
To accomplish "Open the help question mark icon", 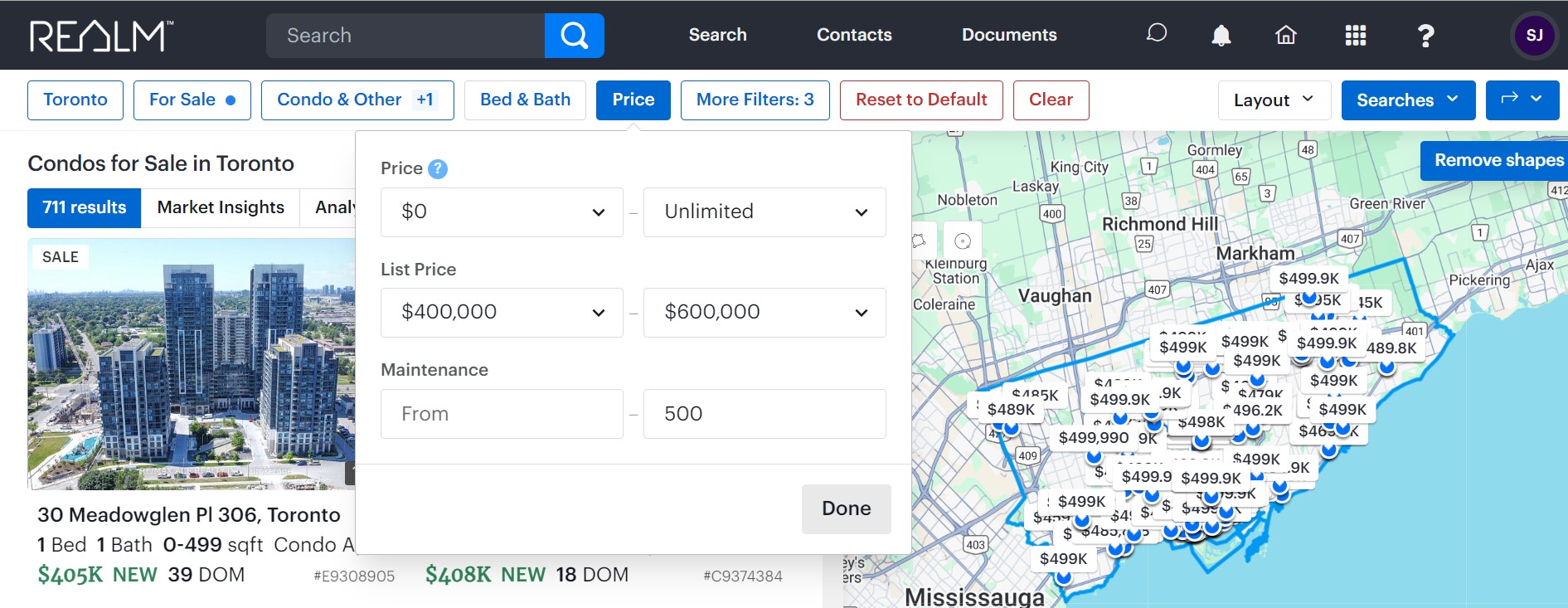I will pos(1425,35).
